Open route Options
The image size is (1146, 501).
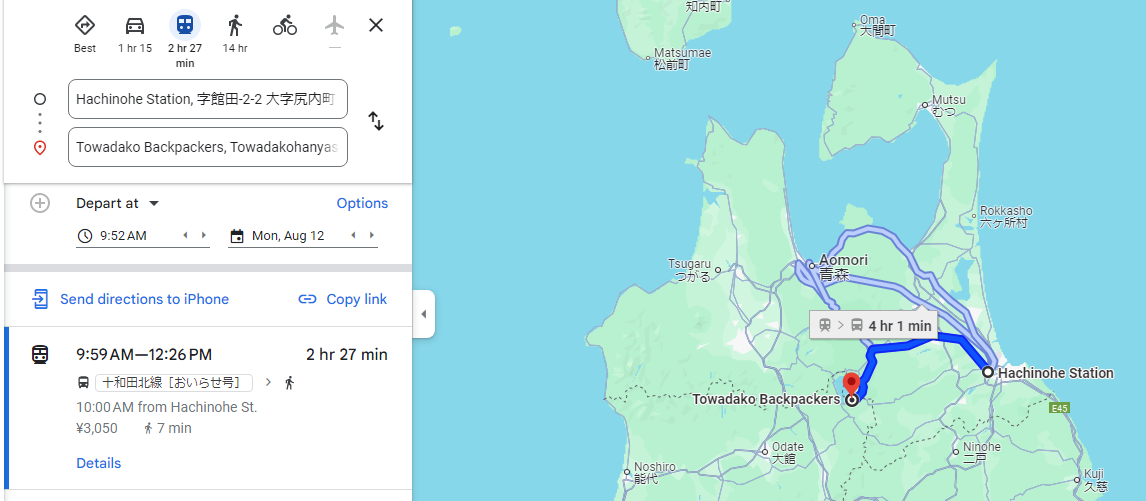pyautogui.click(x=362, y=203)
